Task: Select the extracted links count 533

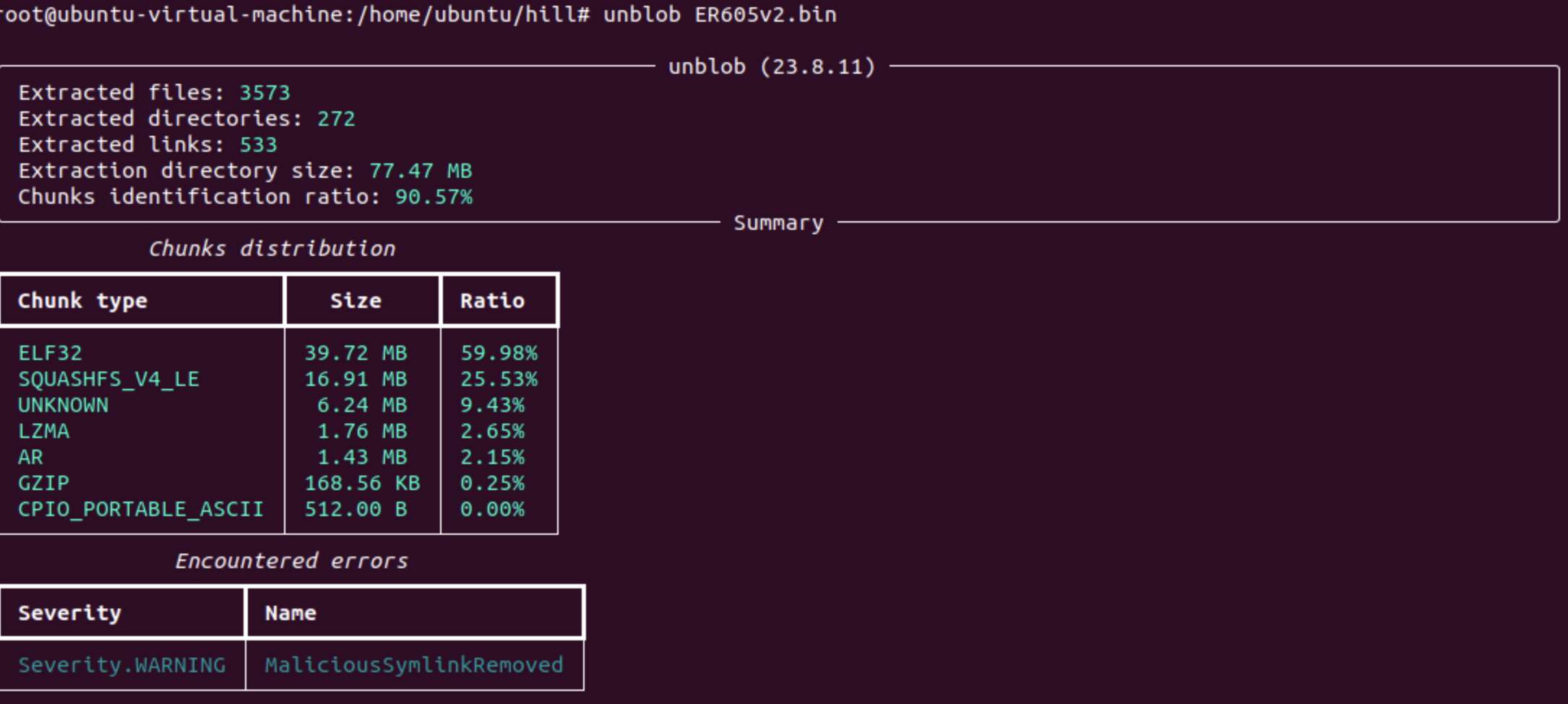Action: [x=258, y=145]
